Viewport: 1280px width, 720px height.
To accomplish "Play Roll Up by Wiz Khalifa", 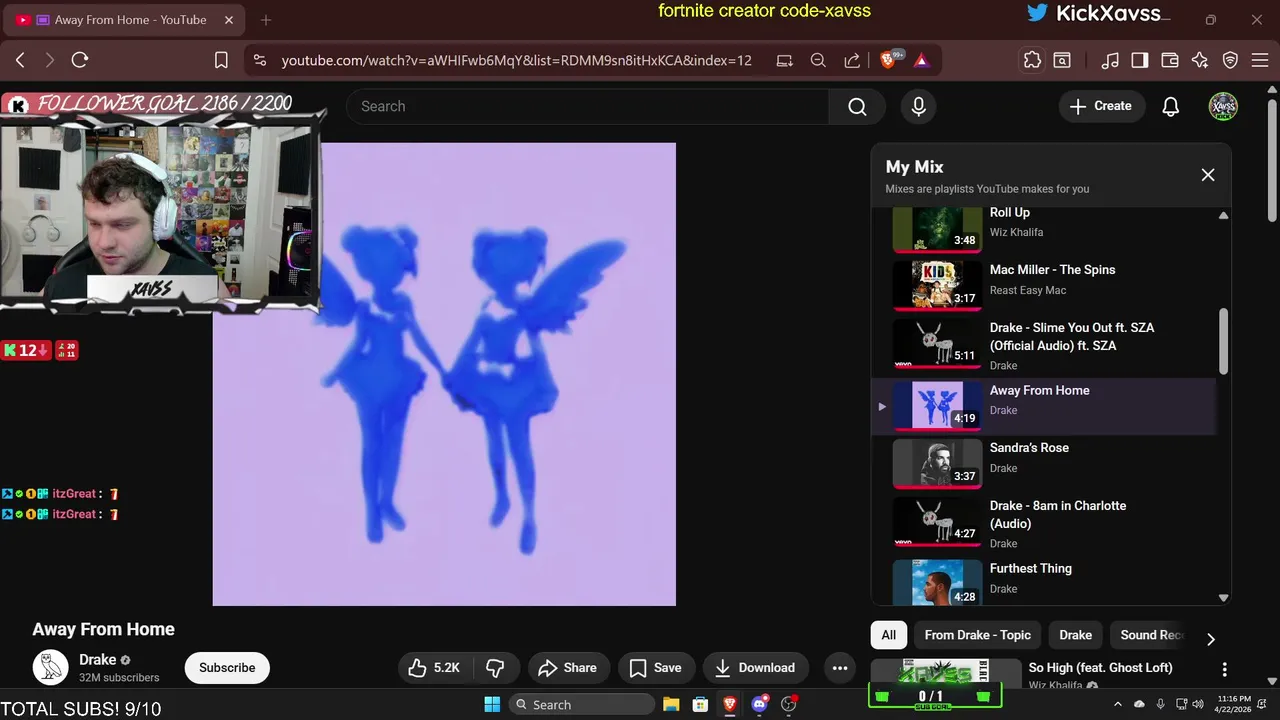I will pos(1045,227).
